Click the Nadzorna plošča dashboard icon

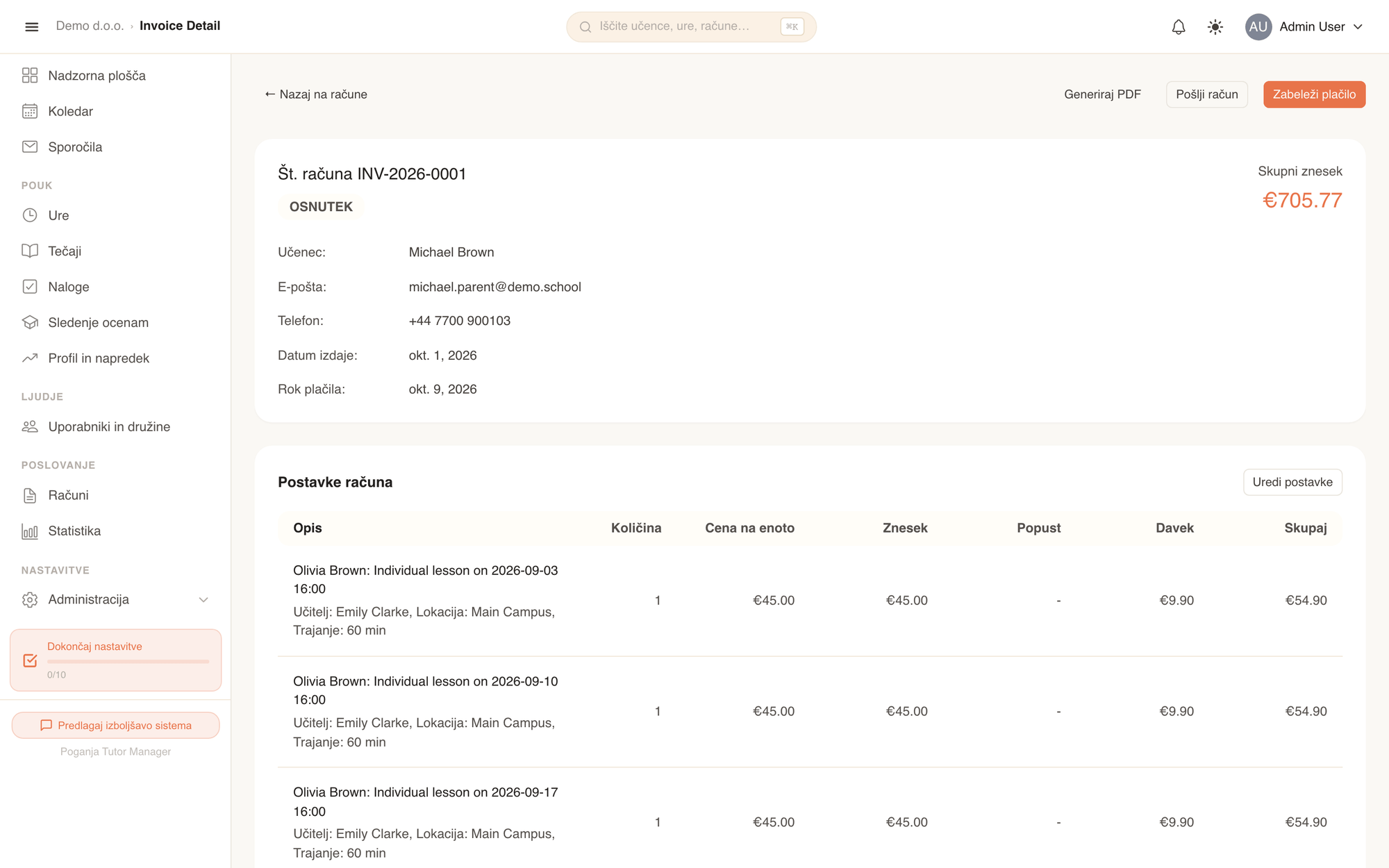[x=30, y=75]
